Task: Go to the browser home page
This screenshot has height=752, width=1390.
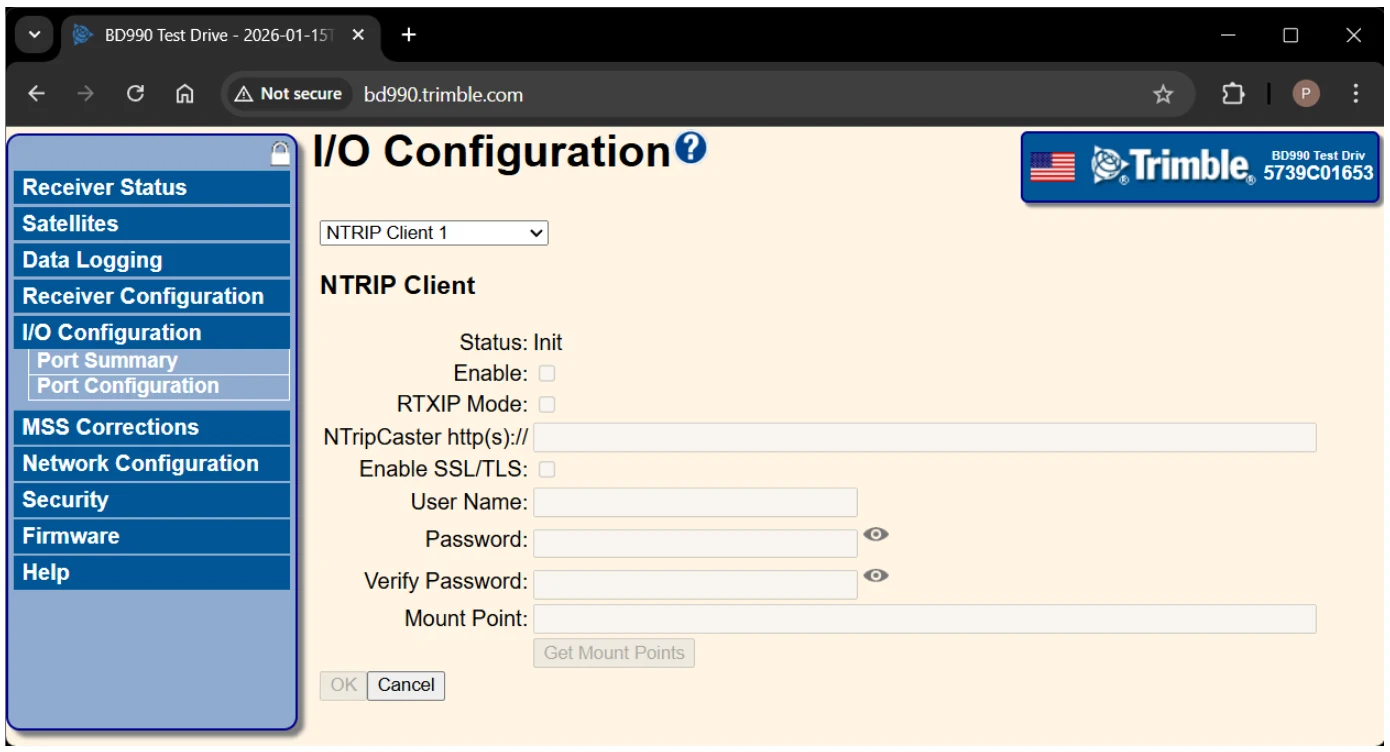Action: 184,94
